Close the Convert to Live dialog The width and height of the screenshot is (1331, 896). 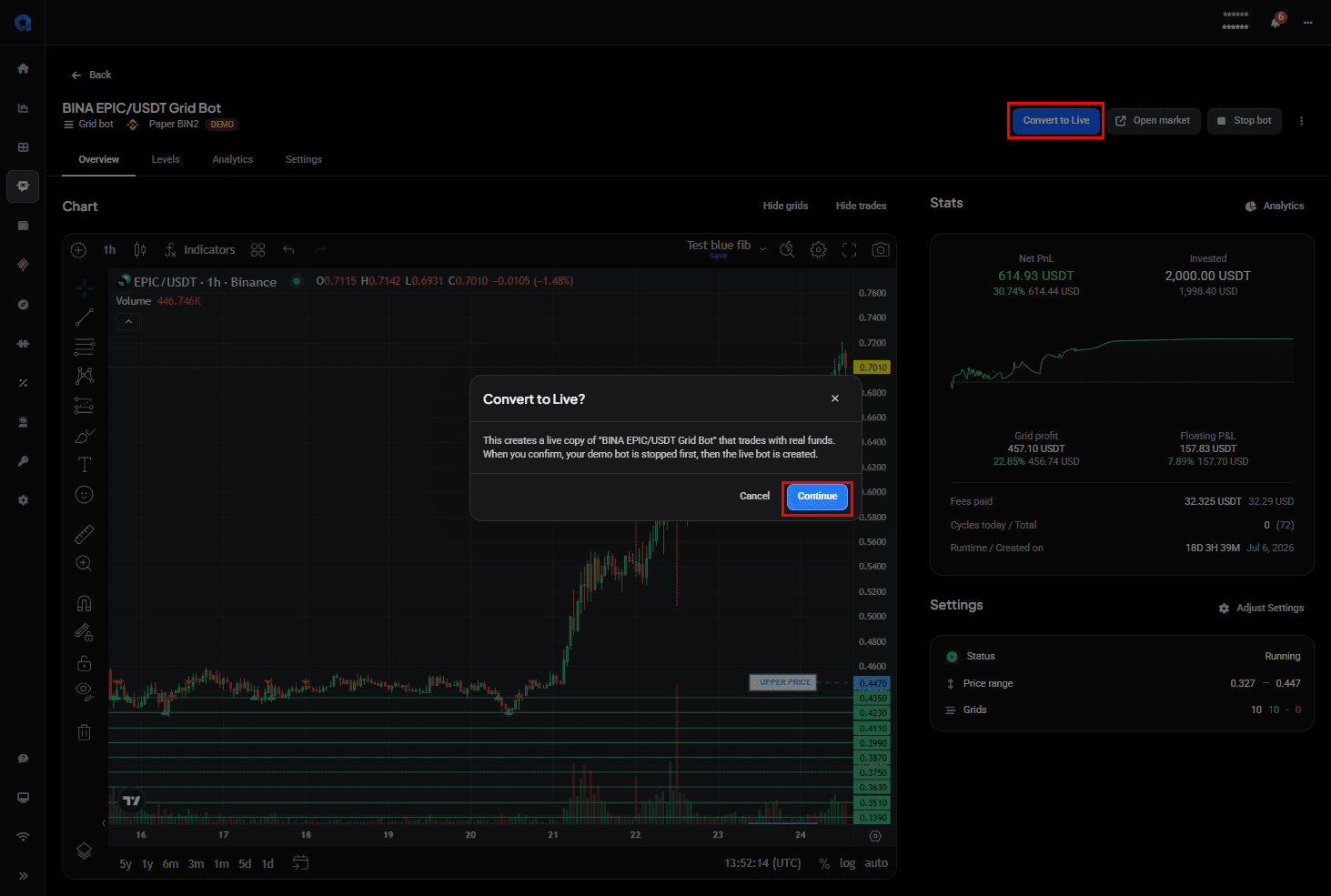pos(835,398)
